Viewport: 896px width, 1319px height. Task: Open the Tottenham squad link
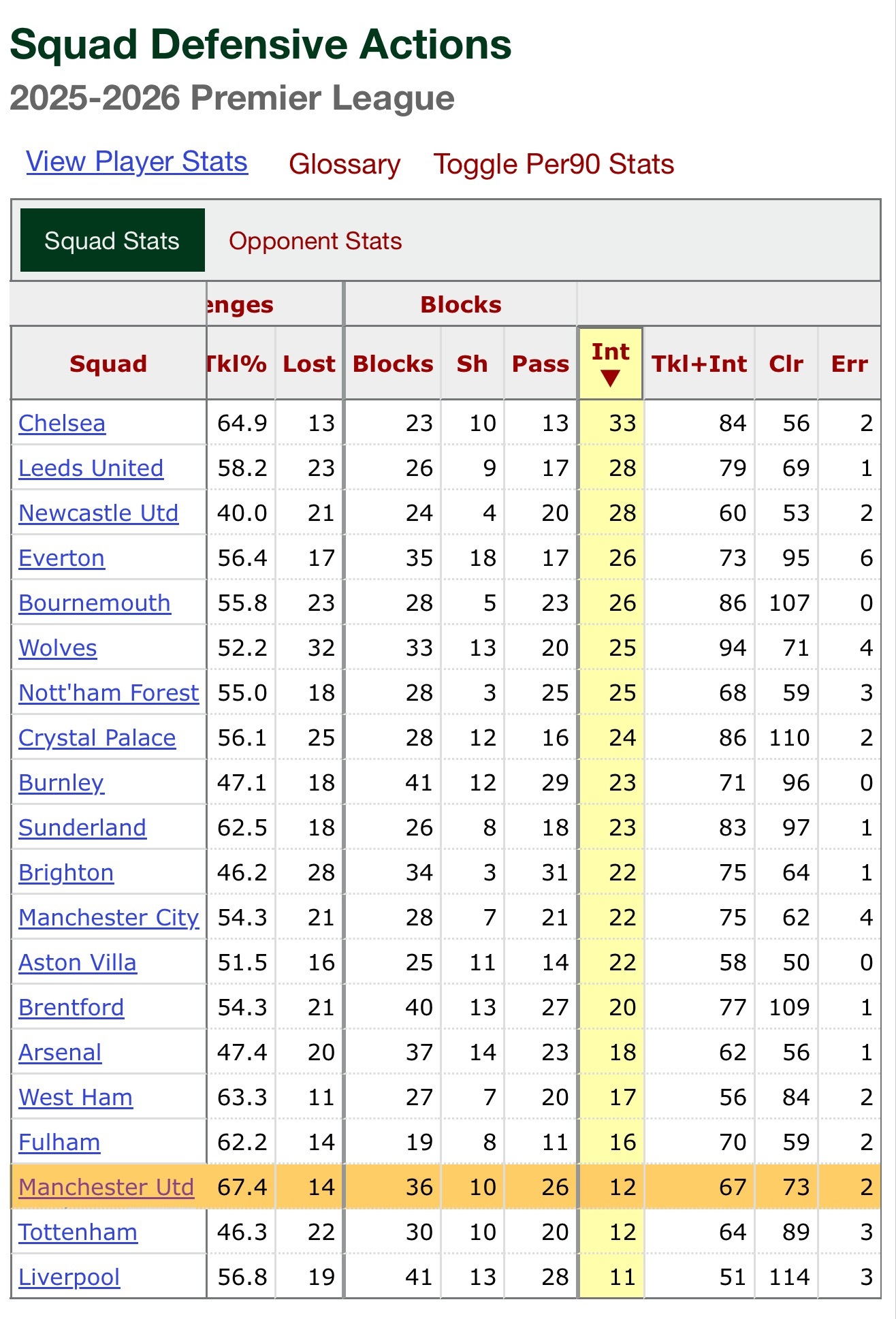pos(78,1232)
